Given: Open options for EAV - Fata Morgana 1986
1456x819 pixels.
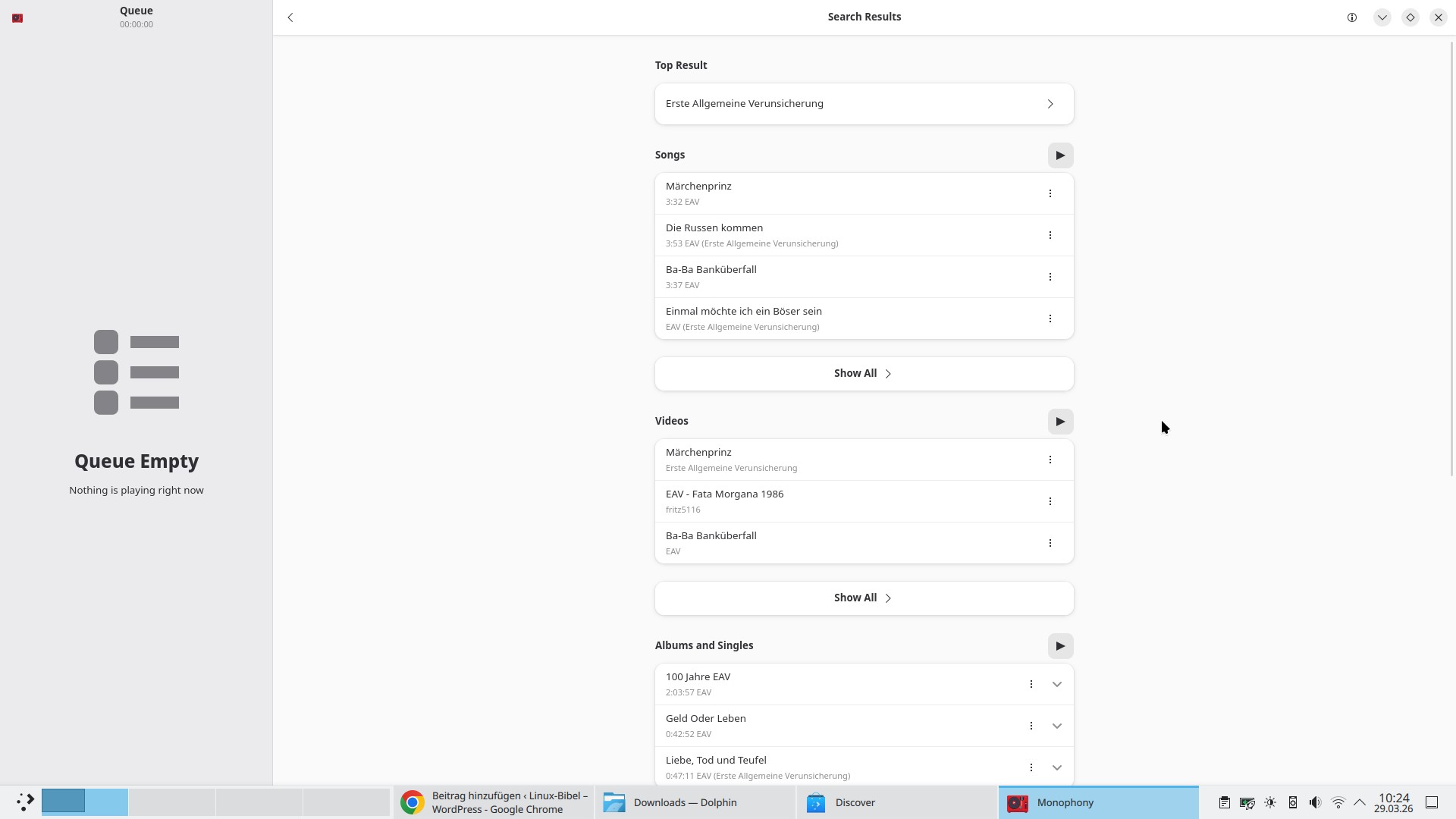Looking at the screenshot, I should coord(1050,501).
